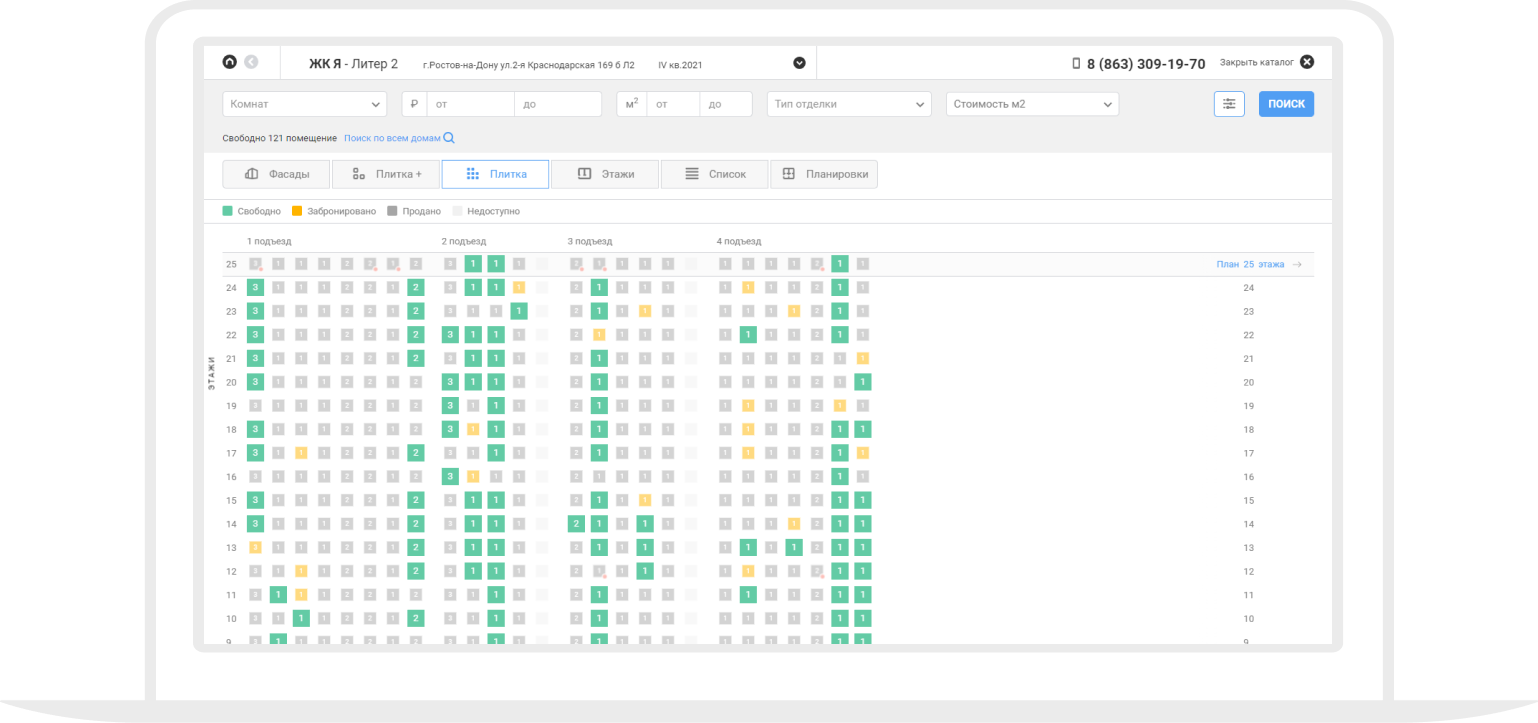
Task: Select yellow reserved tile, floor 12, entrance 1
Action: tap(301, 571)
